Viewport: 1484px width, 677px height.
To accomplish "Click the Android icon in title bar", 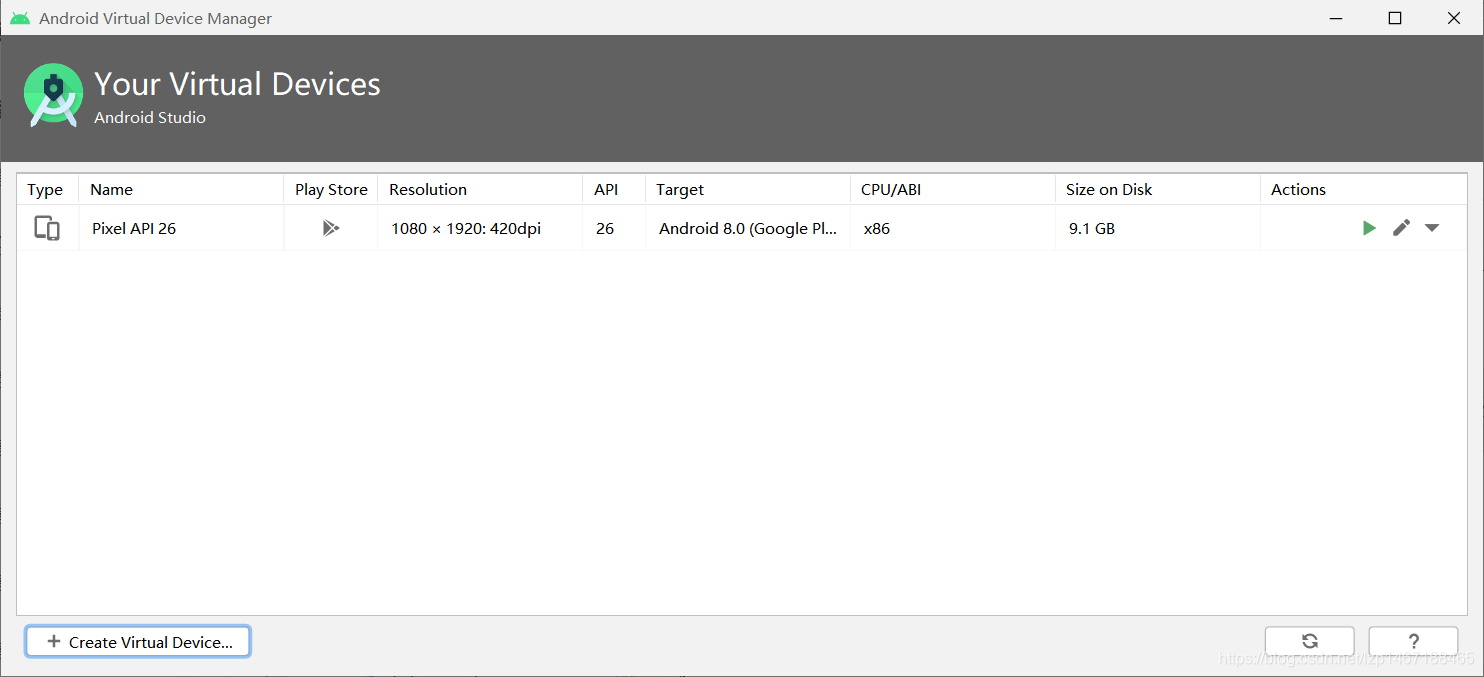I will [x=20, y=18].
